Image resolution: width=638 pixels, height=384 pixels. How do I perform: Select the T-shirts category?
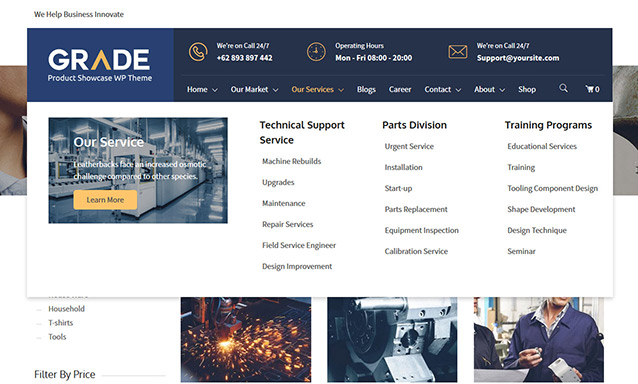(61, 323)
